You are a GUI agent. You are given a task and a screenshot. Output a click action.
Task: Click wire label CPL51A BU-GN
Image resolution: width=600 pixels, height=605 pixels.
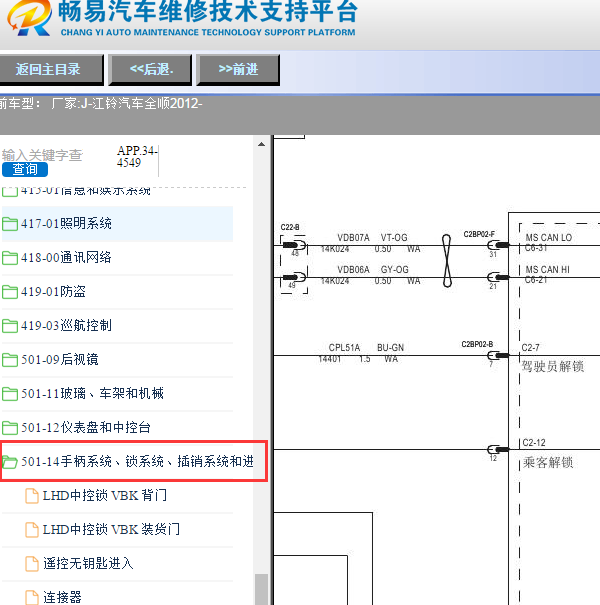[366, 348]
